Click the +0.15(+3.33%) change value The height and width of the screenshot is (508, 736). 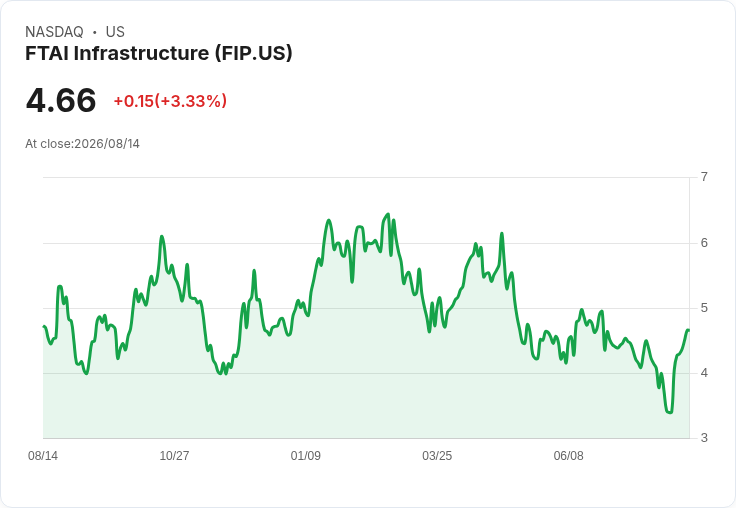(170, 101)
